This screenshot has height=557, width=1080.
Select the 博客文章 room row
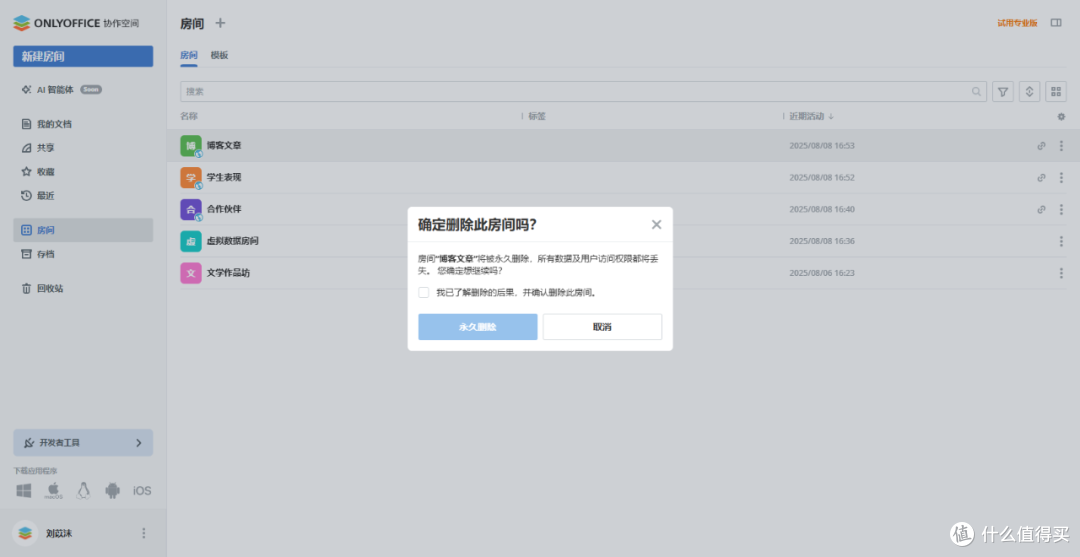(x=623, y=145)
